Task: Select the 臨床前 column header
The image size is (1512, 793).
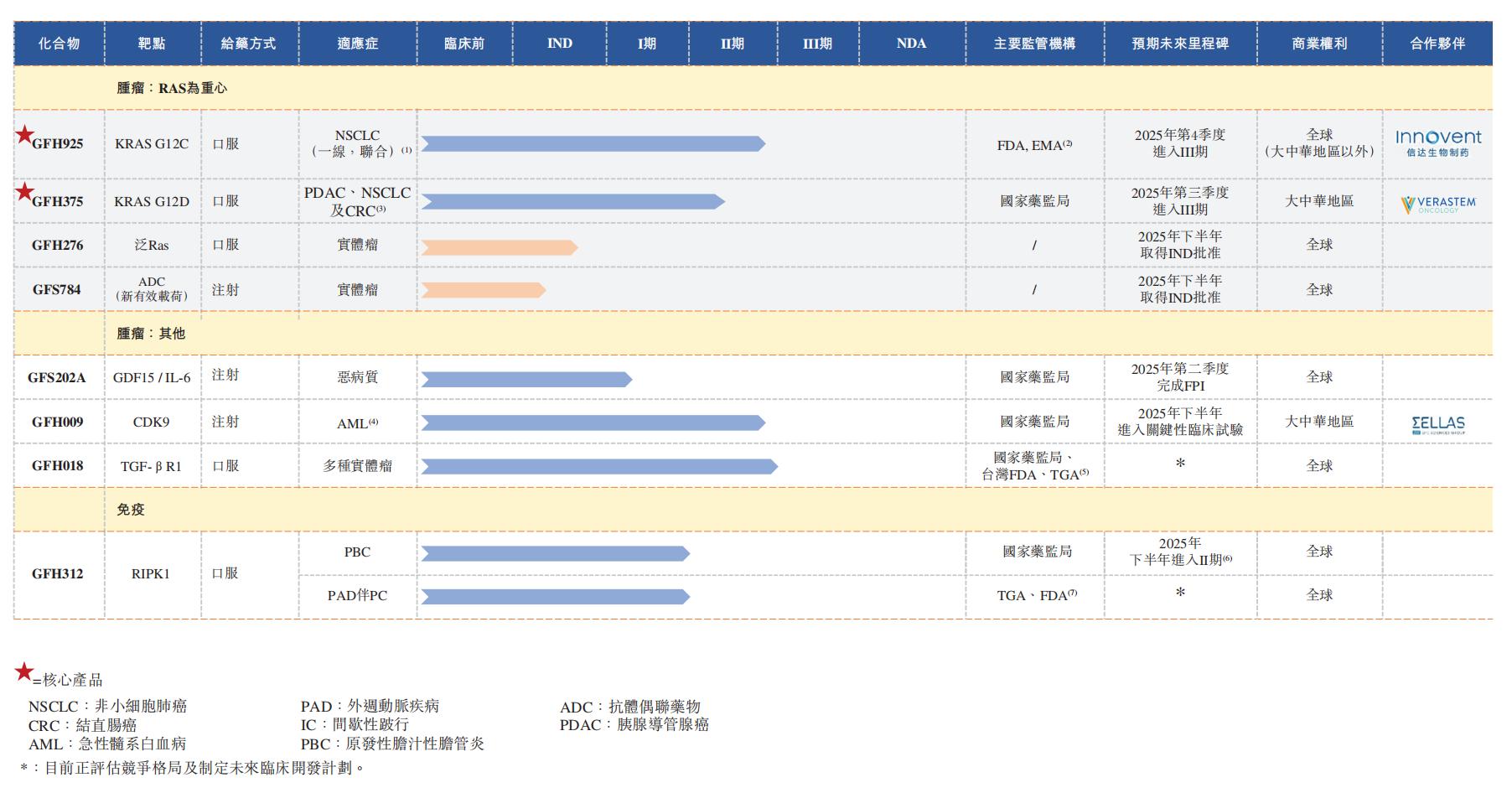Action: (x=464, y=44)
